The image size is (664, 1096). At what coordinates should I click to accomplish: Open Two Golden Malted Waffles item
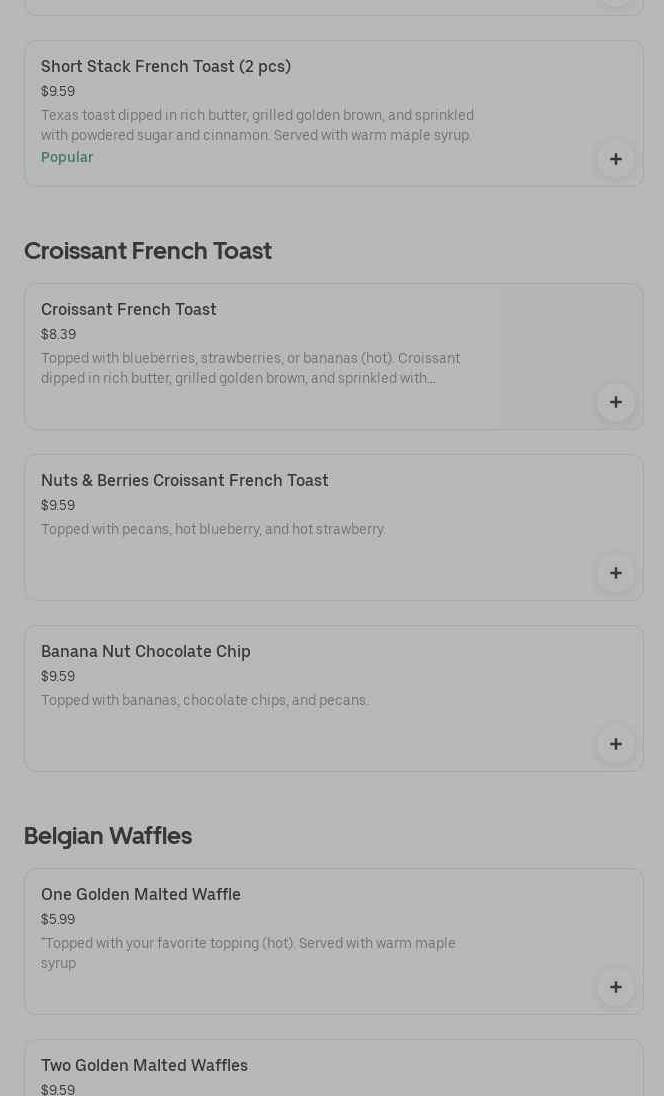144,1065
